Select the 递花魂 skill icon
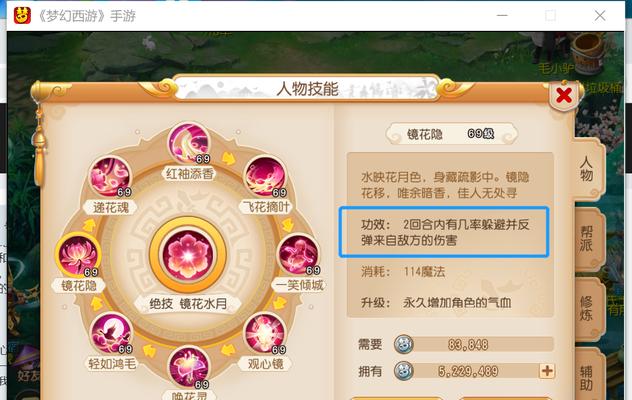Screen dimensions: 632x400 110,177
